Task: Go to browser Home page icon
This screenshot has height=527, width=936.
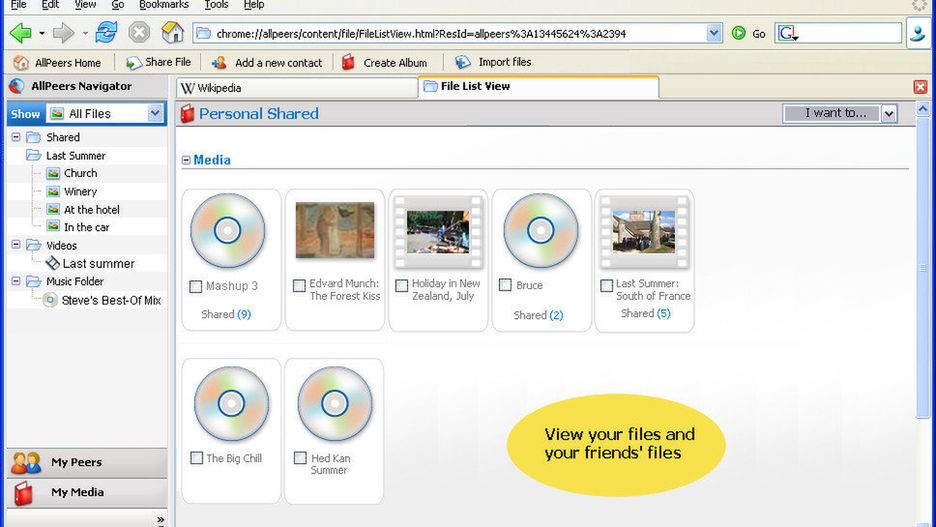Action: [x=173, y=32]
